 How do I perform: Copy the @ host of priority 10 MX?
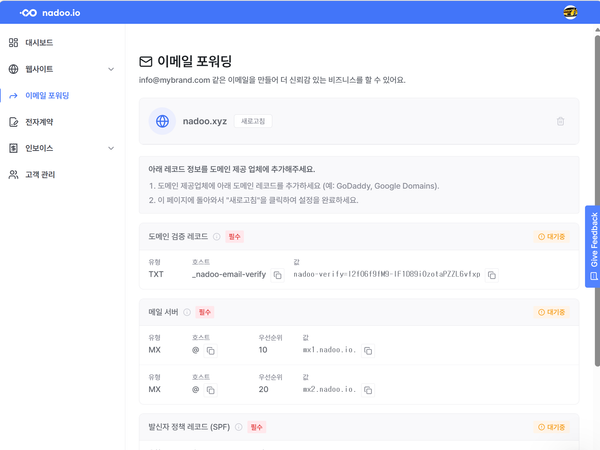coord(210,351)
